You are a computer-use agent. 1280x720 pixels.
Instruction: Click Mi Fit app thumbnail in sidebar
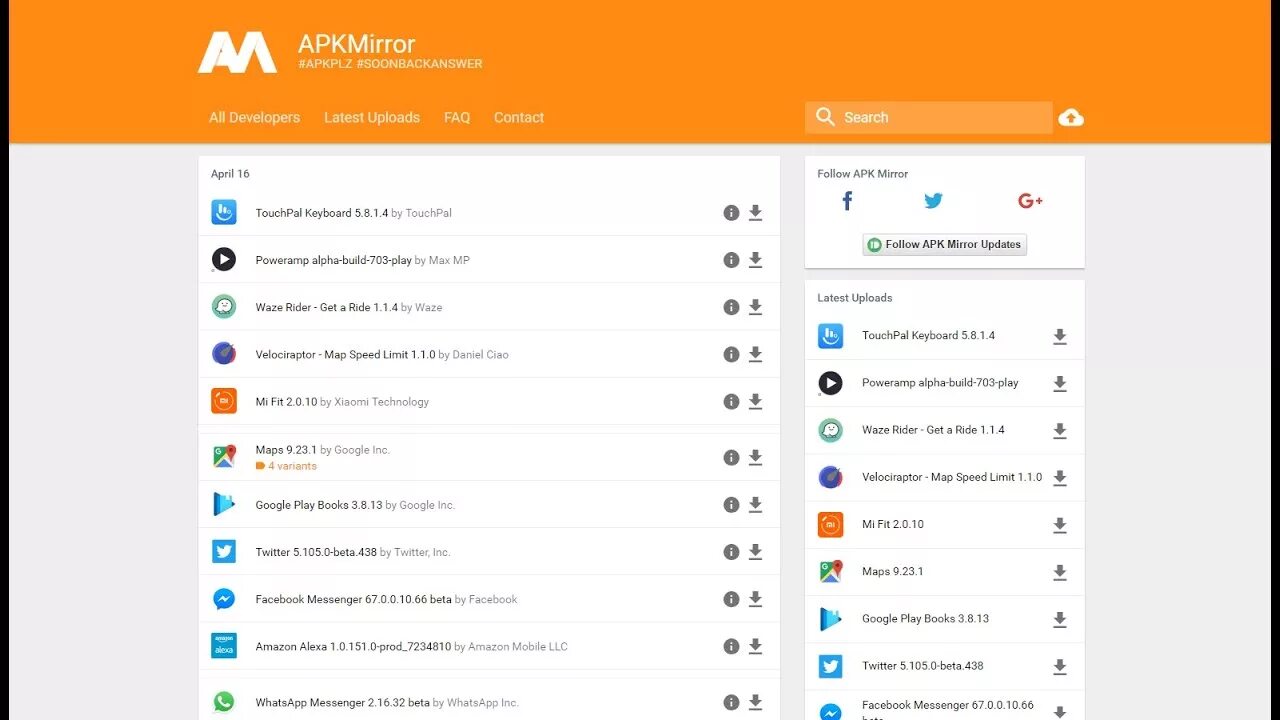[830, 524]
